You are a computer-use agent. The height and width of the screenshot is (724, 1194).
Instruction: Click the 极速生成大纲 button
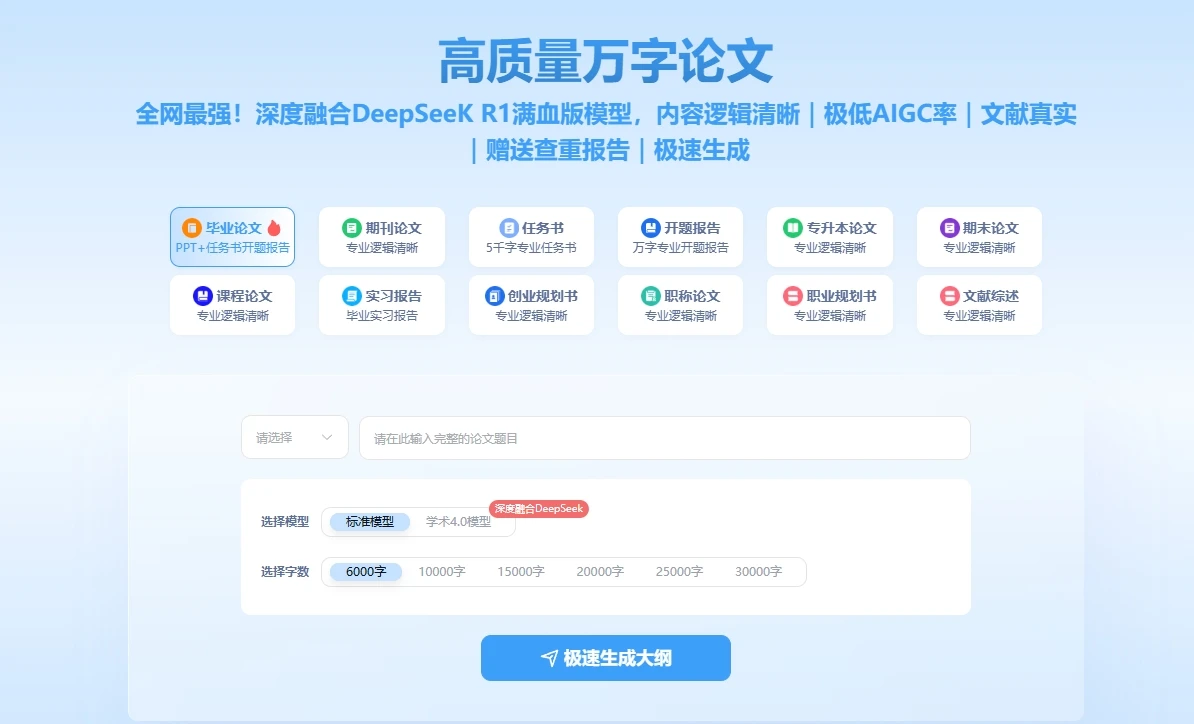[605, 658]
